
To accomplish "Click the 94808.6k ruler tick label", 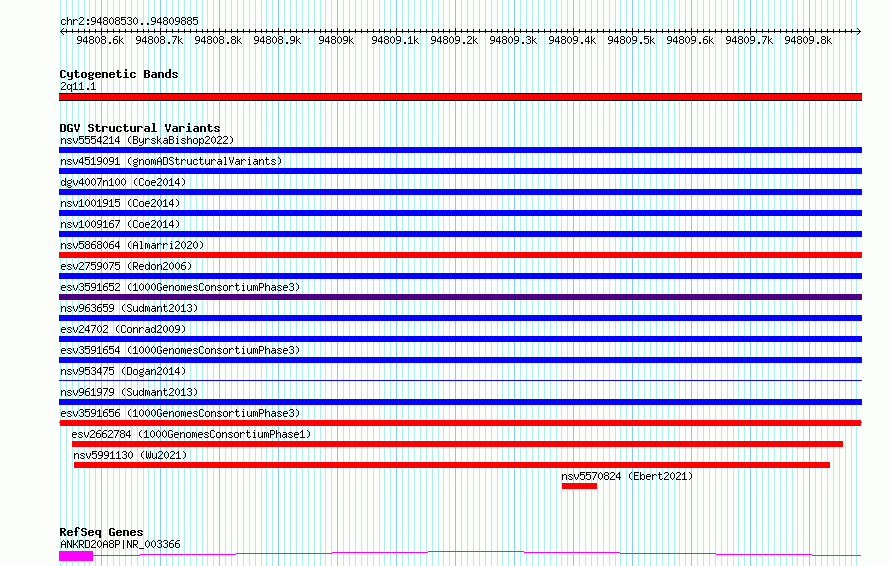I will [x=100, y=40].
